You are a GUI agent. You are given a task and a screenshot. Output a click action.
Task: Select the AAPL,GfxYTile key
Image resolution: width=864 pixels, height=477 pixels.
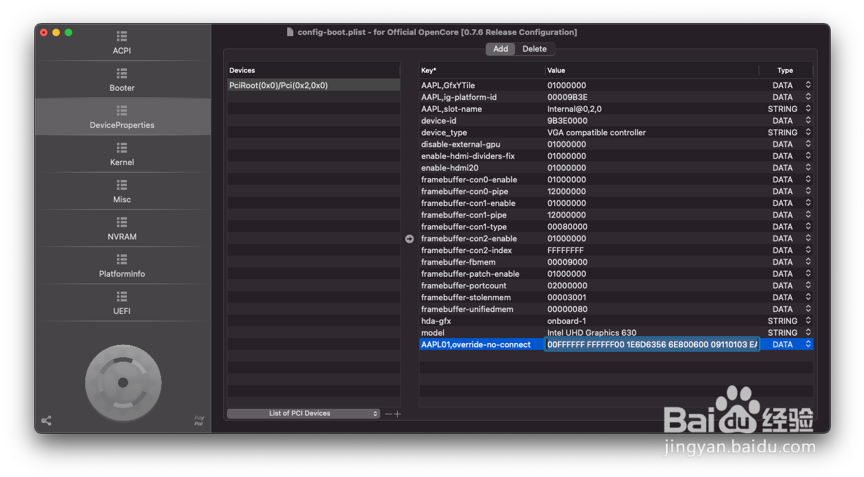[x=447, y=85]
